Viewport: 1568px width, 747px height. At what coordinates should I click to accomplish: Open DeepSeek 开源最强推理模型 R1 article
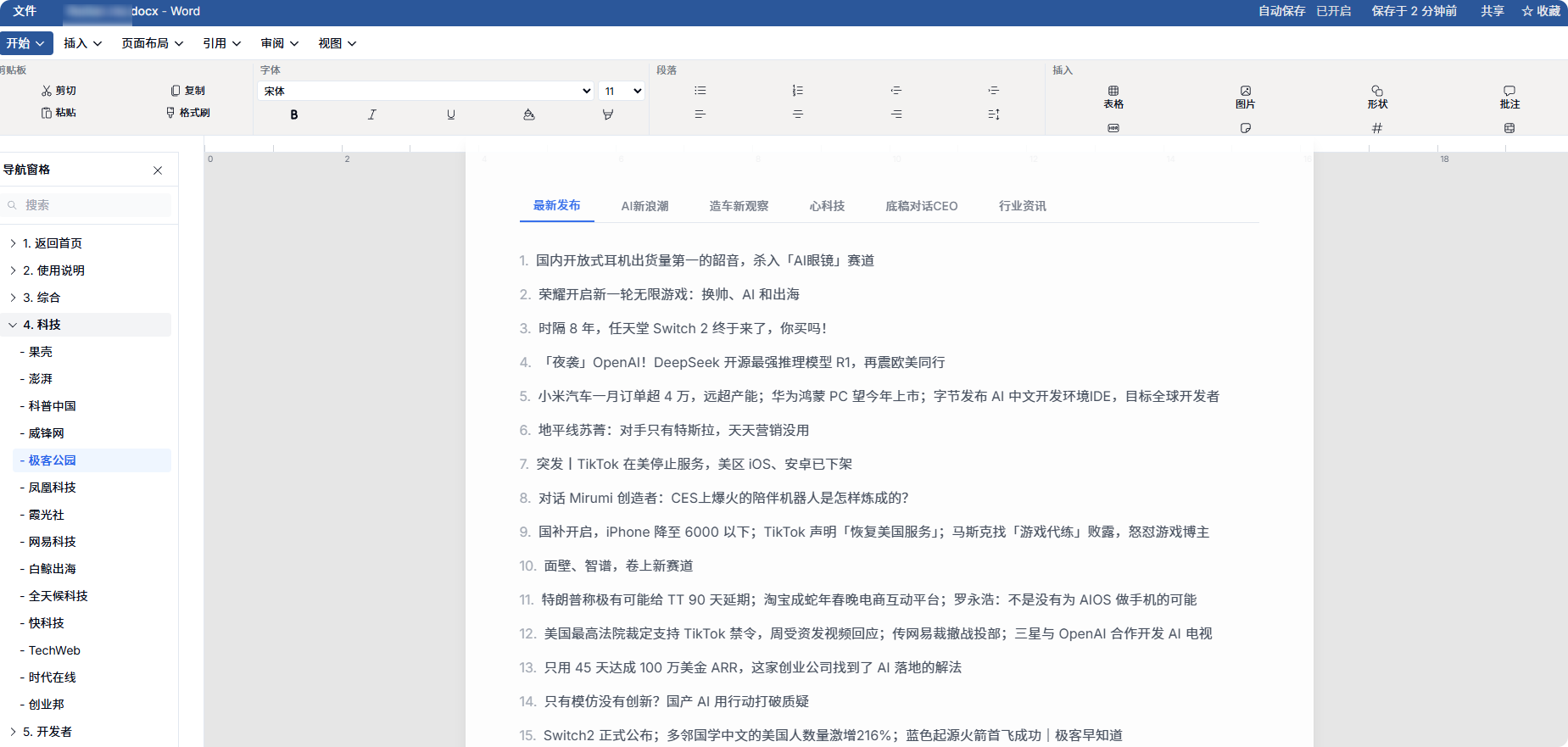pyautogui.click(x=741, y=362)
